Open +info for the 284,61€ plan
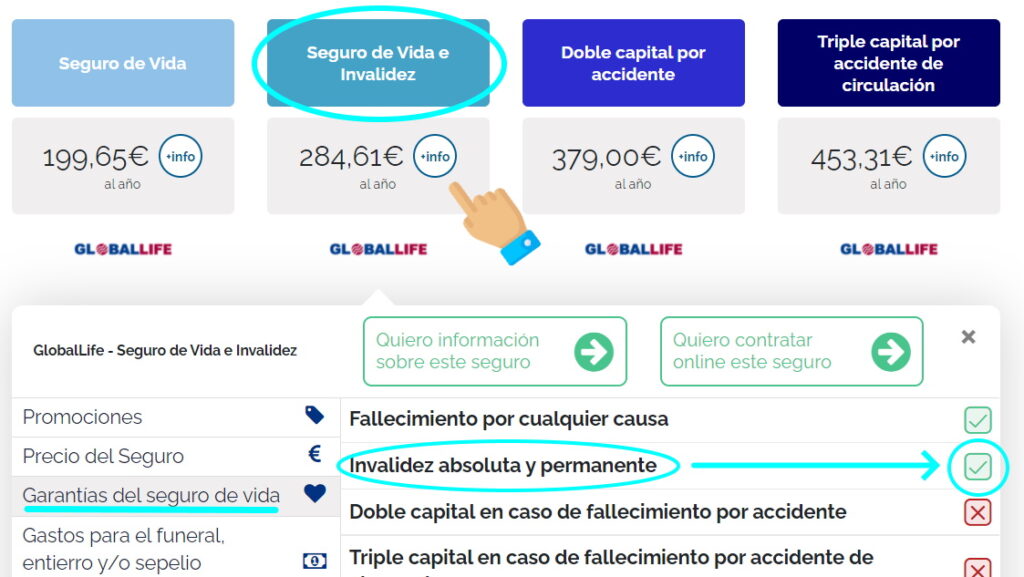 click(x=435, y=156)
